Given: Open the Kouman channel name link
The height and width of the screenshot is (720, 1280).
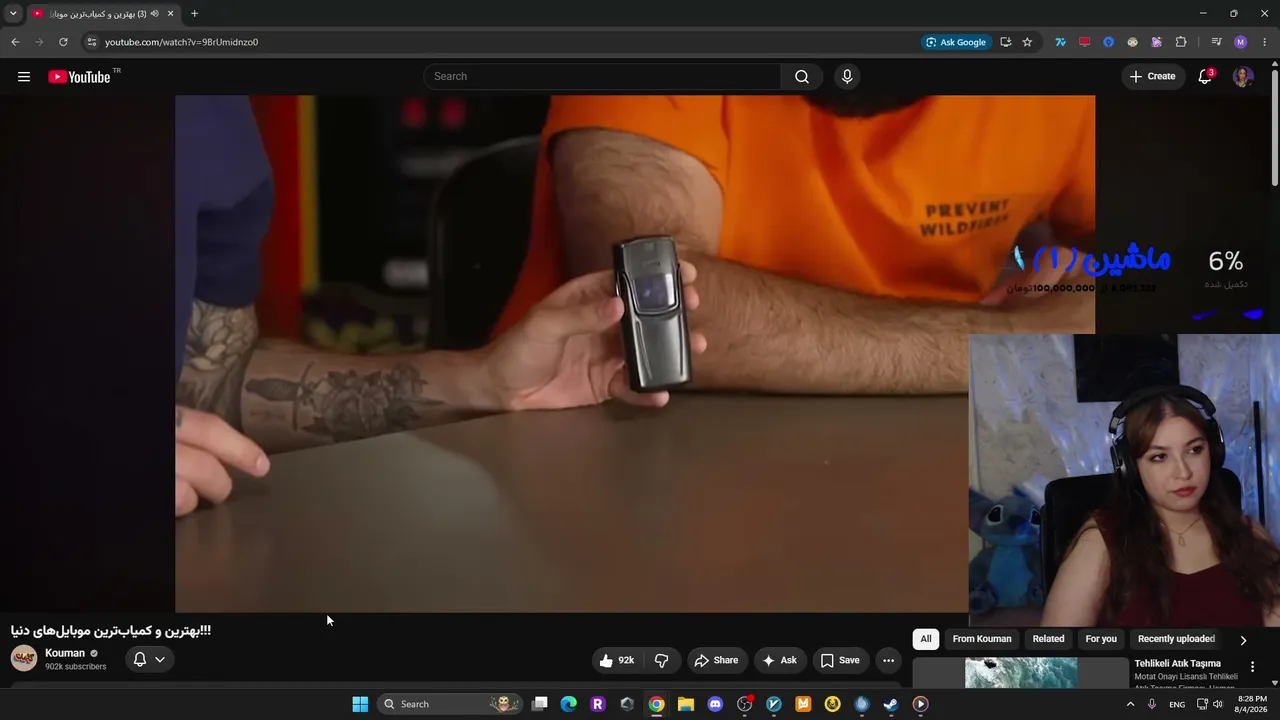Looking at the screenshot, I should click(65, 653).
